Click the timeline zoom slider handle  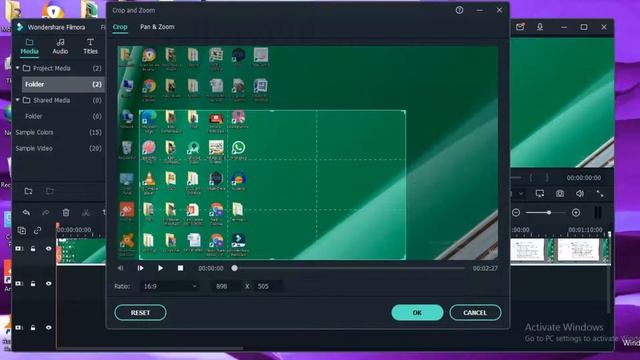(549, 213)
